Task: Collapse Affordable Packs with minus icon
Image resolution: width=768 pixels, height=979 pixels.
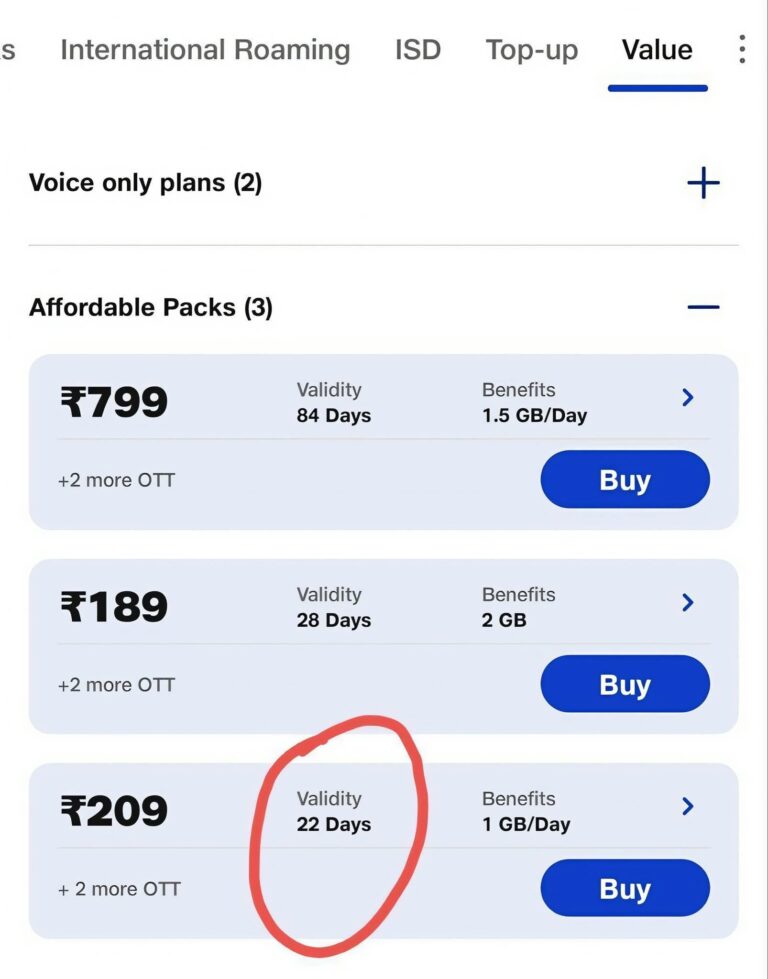Action: (x=703, y=307)
